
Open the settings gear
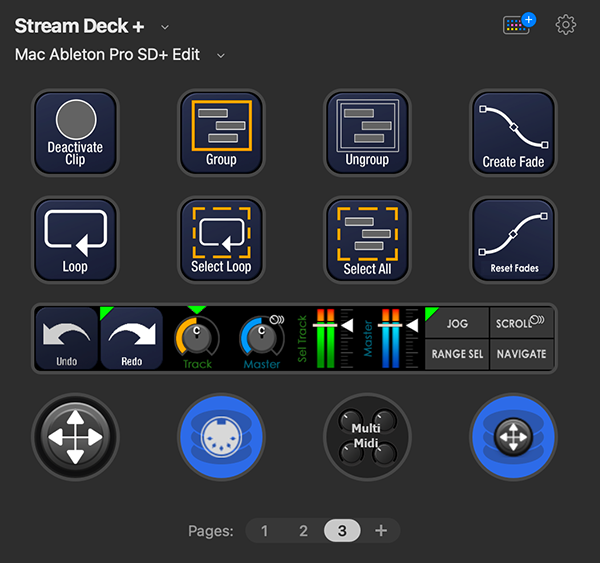point(566,25)
